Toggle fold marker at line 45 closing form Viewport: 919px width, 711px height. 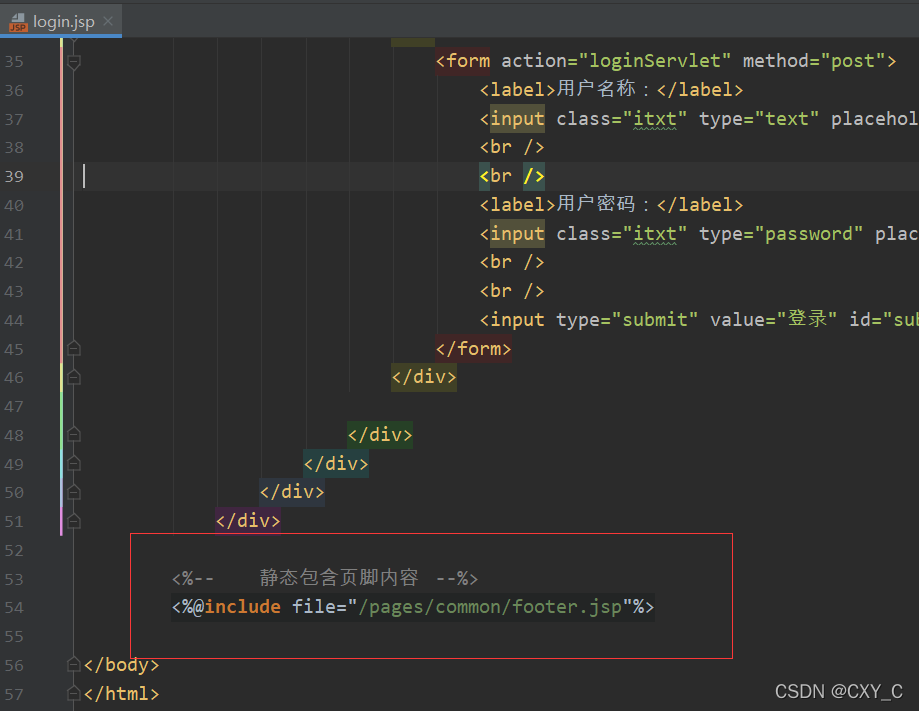click(74, 348)
